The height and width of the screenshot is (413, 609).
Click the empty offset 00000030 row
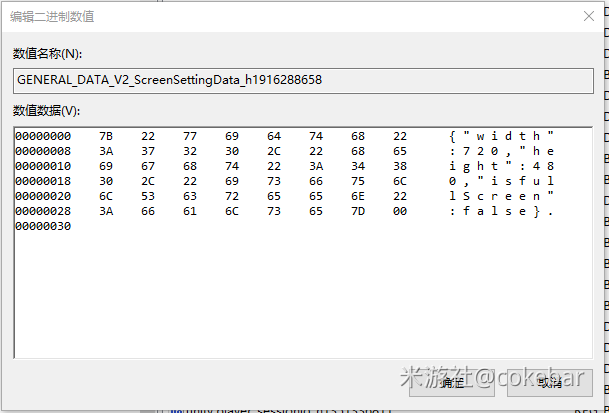click(43, 226)
